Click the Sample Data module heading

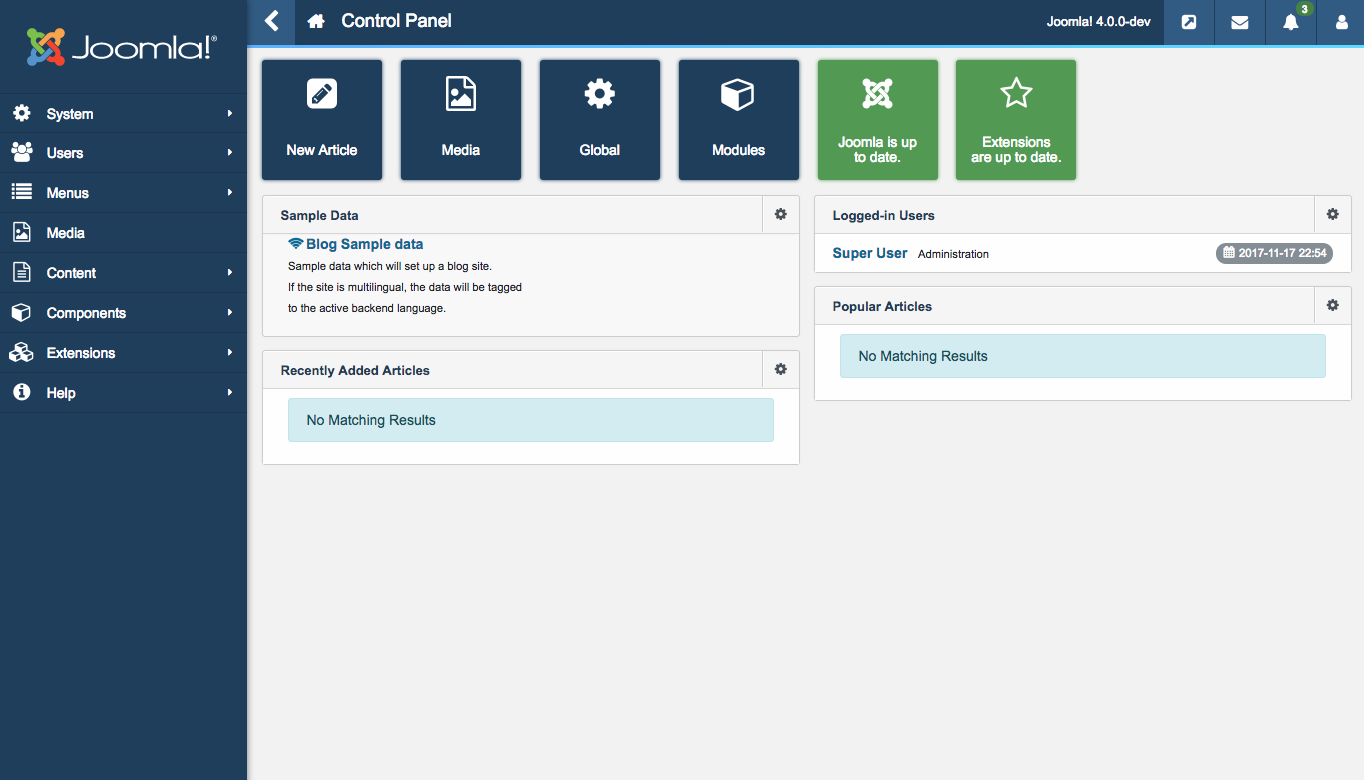tap(319, 215)
